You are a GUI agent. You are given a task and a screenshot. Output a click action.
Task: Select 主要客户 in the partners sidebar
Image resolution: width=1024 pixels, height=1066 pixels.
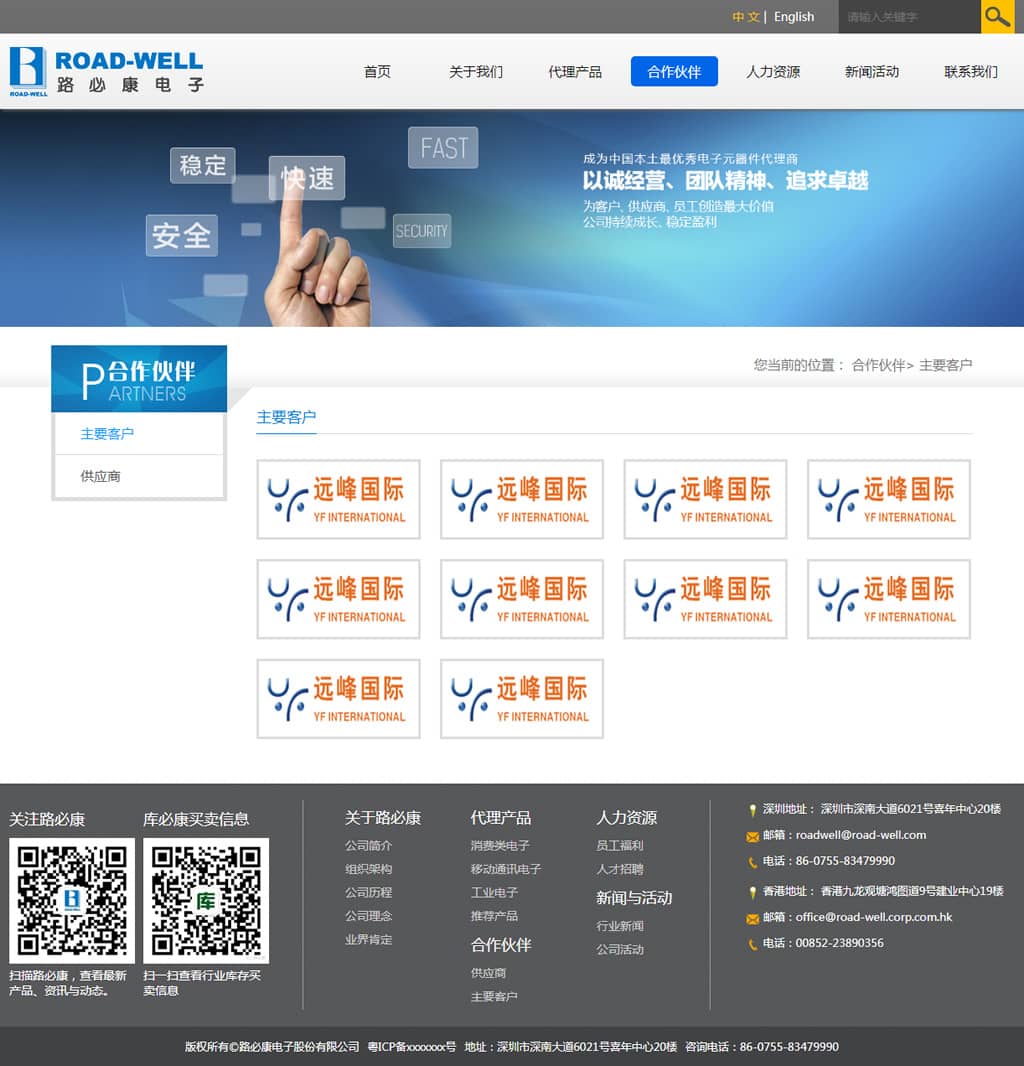tap(107, 434)
